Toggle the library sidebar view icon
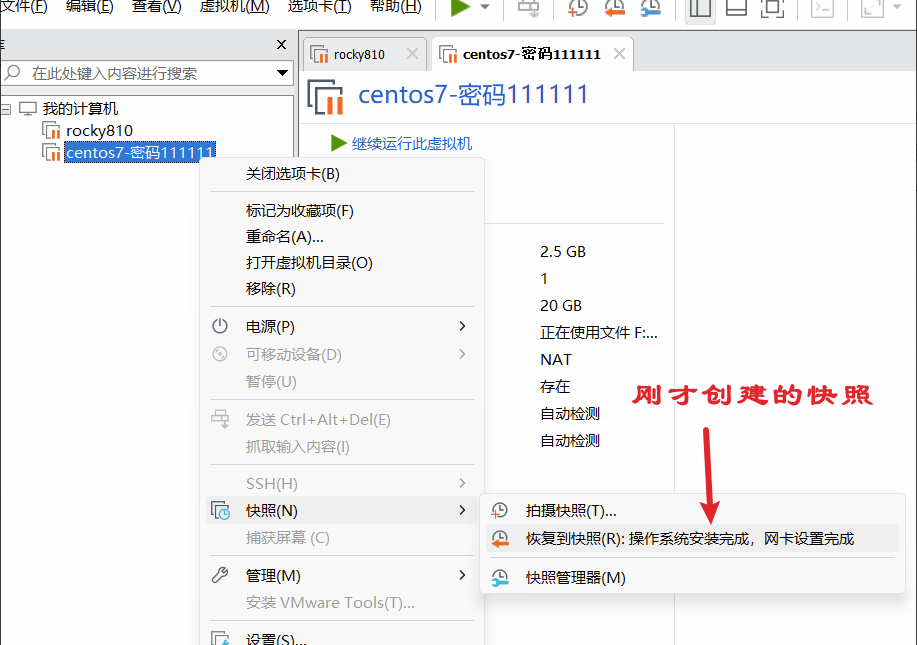Viewport: 917px width, 645px height. tap(700, 8)
